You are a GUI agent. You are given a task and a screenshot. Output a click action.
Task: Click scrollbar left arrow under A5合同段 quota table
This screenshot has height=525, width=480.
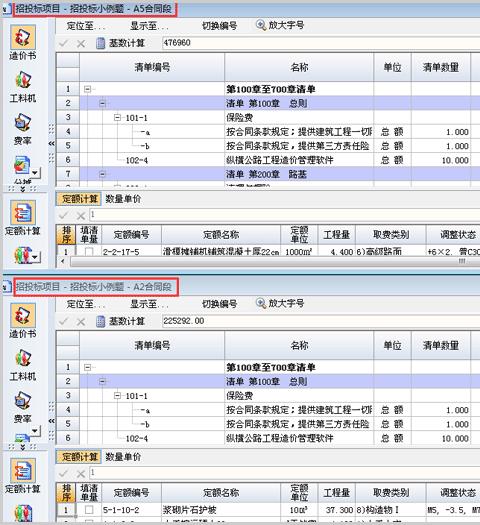coord(63,261)
